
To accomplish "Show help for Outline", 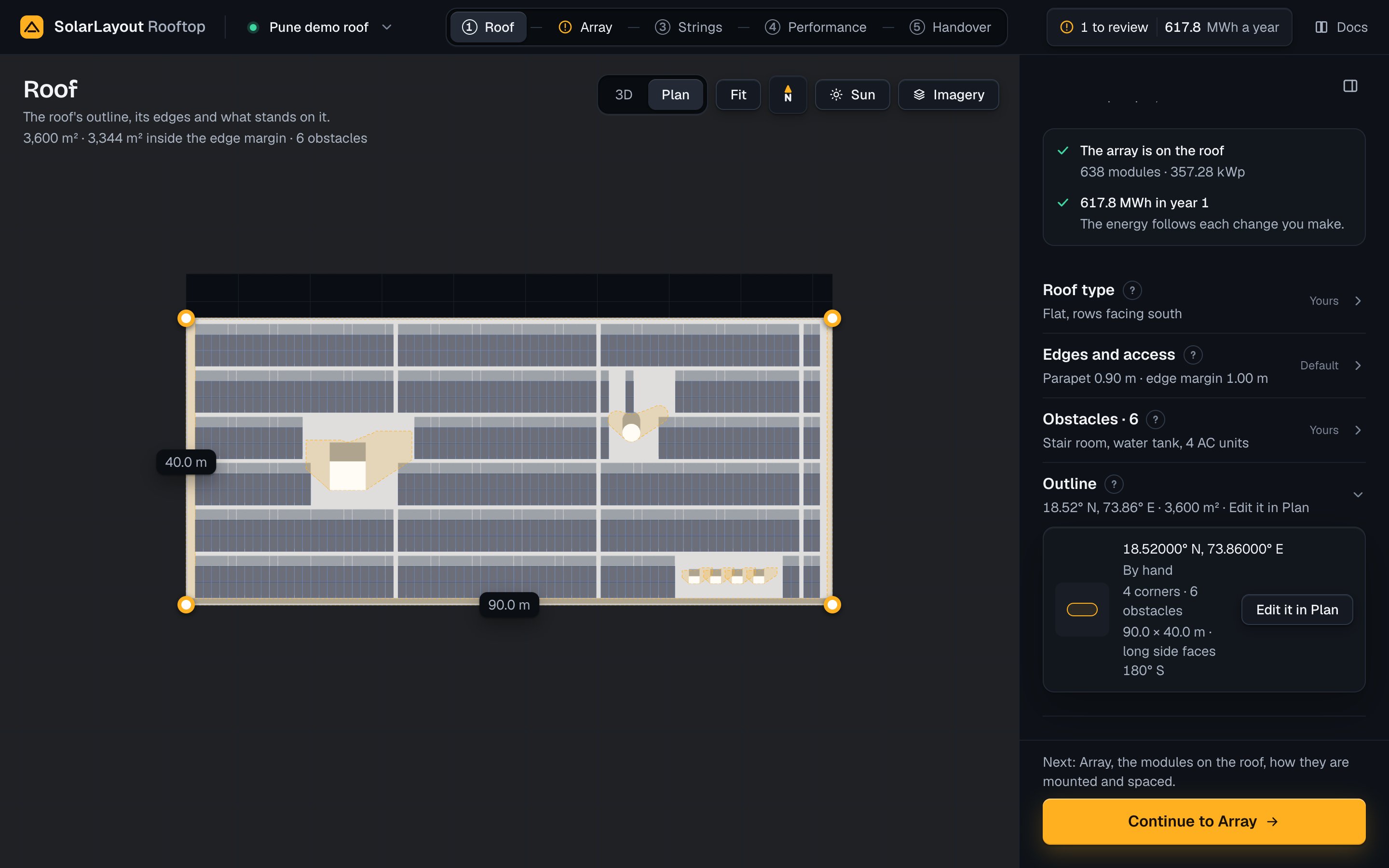I will [x=1114, y=484].
